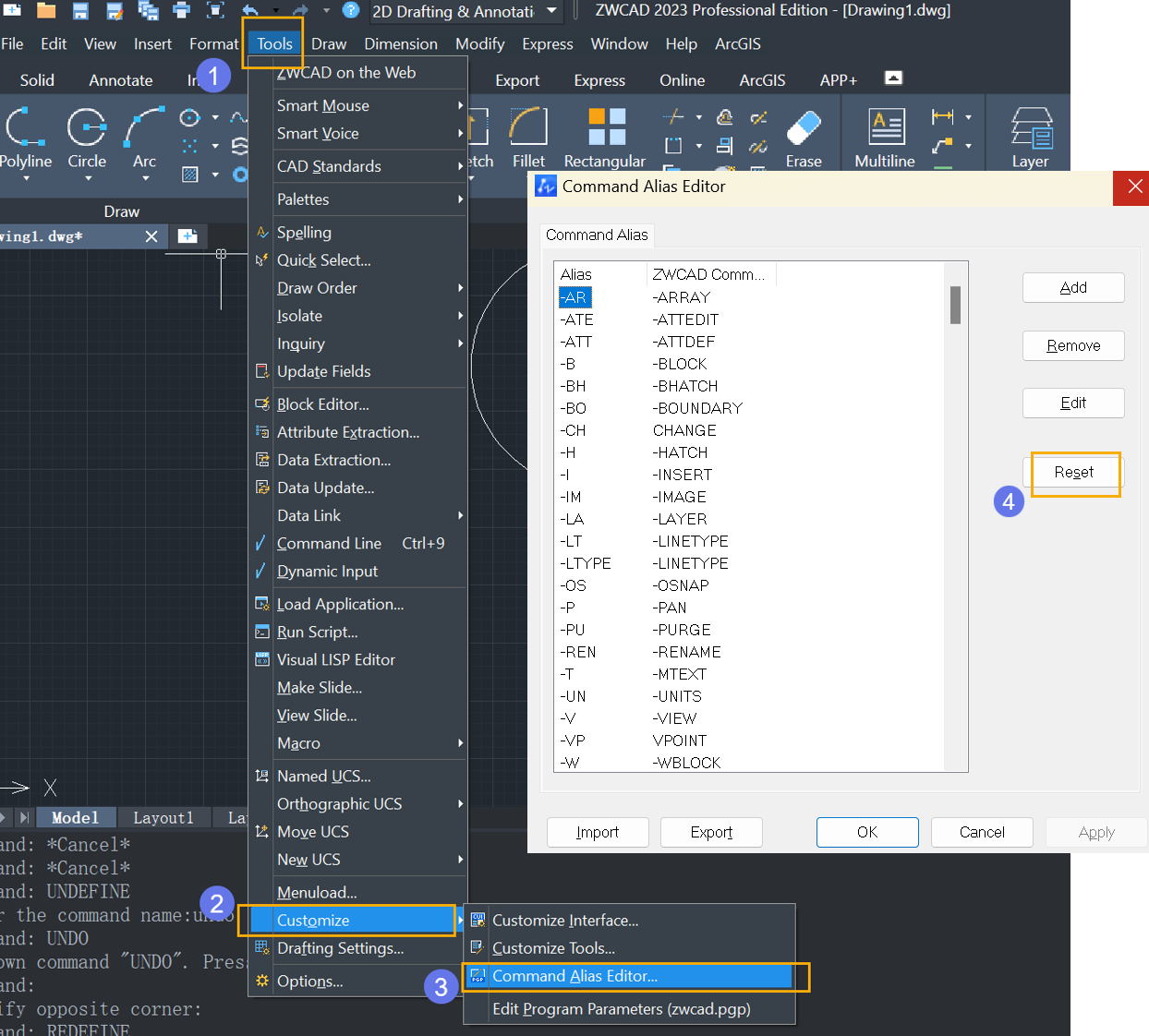Image resolution: width=1149 pixels, height=1036 pixels.
Task: Save the drawing using the Save icon
Action: click(80, 11)
